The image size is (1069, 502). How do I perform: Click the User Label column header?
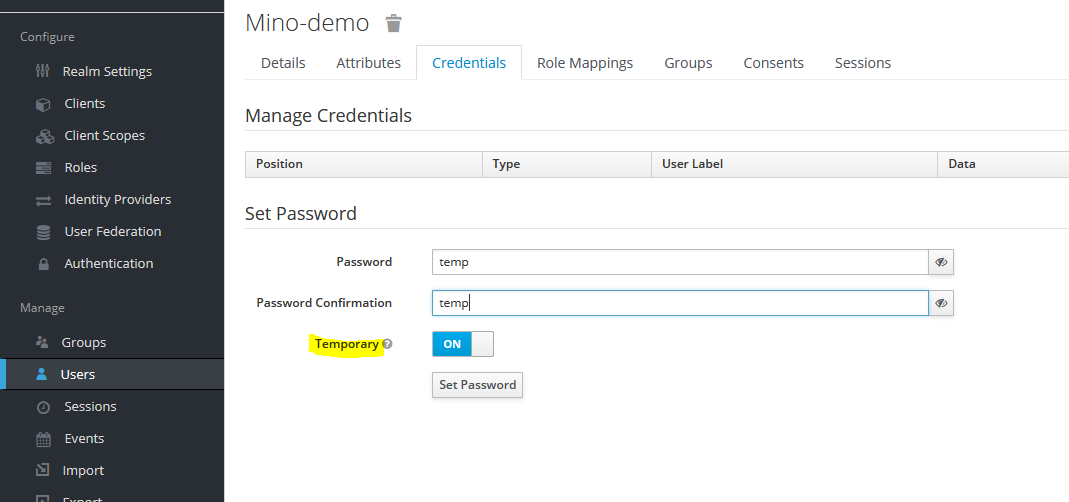click(x=794, y=164)
